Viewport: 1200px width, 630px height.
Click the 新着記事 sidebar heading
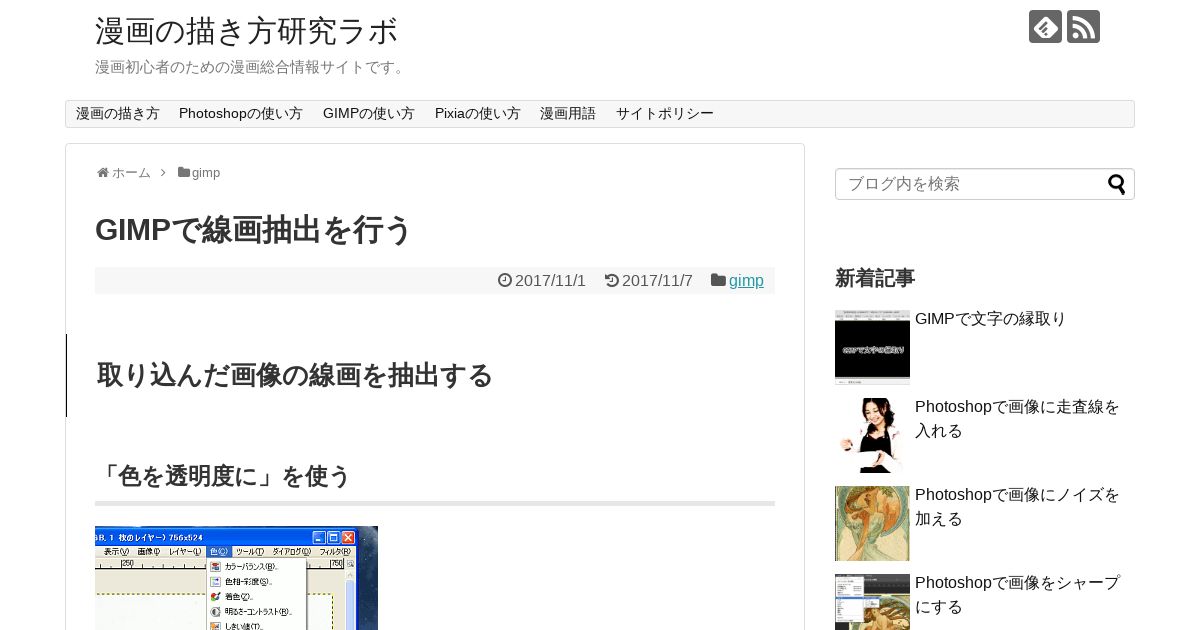click(x=875, y=278)
